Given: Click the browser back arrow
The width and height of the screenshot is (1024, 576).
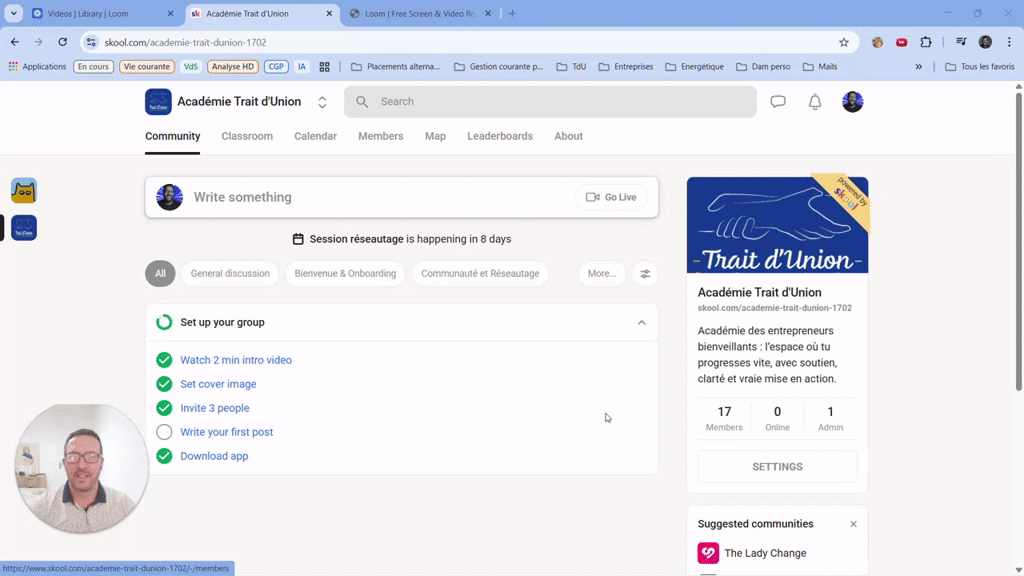Looking at the screenshot, I should point(14,42).
